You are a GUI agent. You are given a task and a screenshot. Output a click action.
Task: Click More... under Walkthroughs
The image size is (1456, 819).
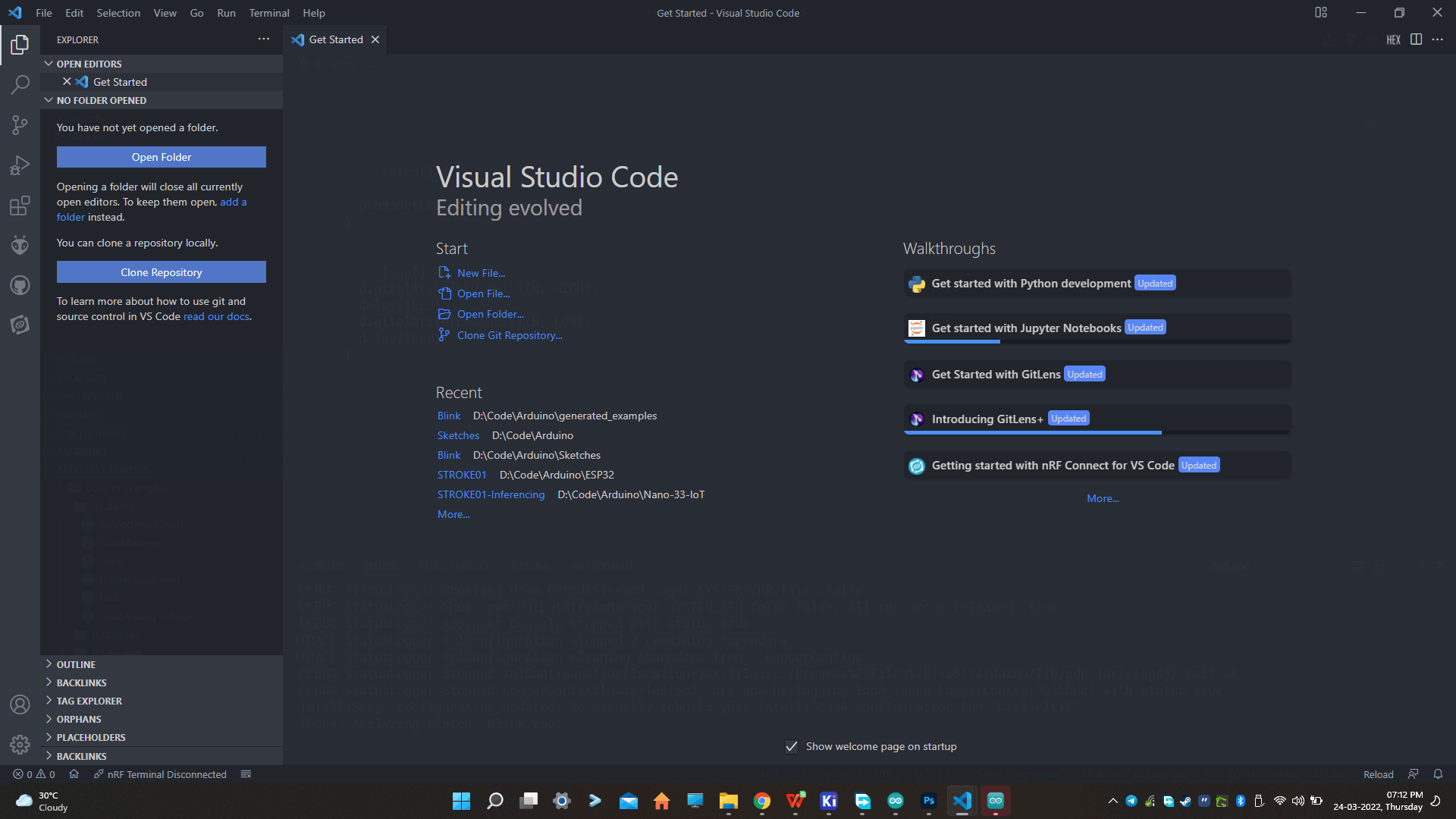(x=1103, y=498)
